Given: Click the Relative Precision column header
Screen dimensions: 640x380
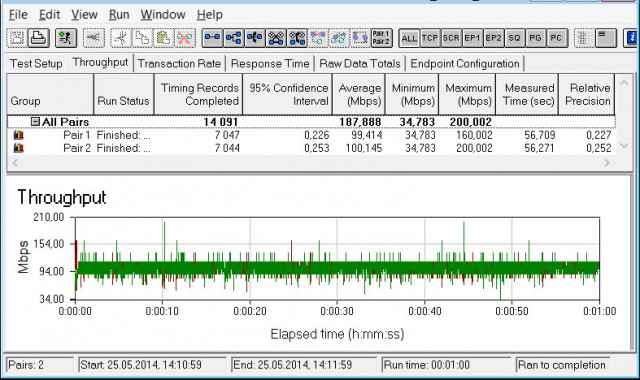Looking at the screenshot, I should point(587,94).
